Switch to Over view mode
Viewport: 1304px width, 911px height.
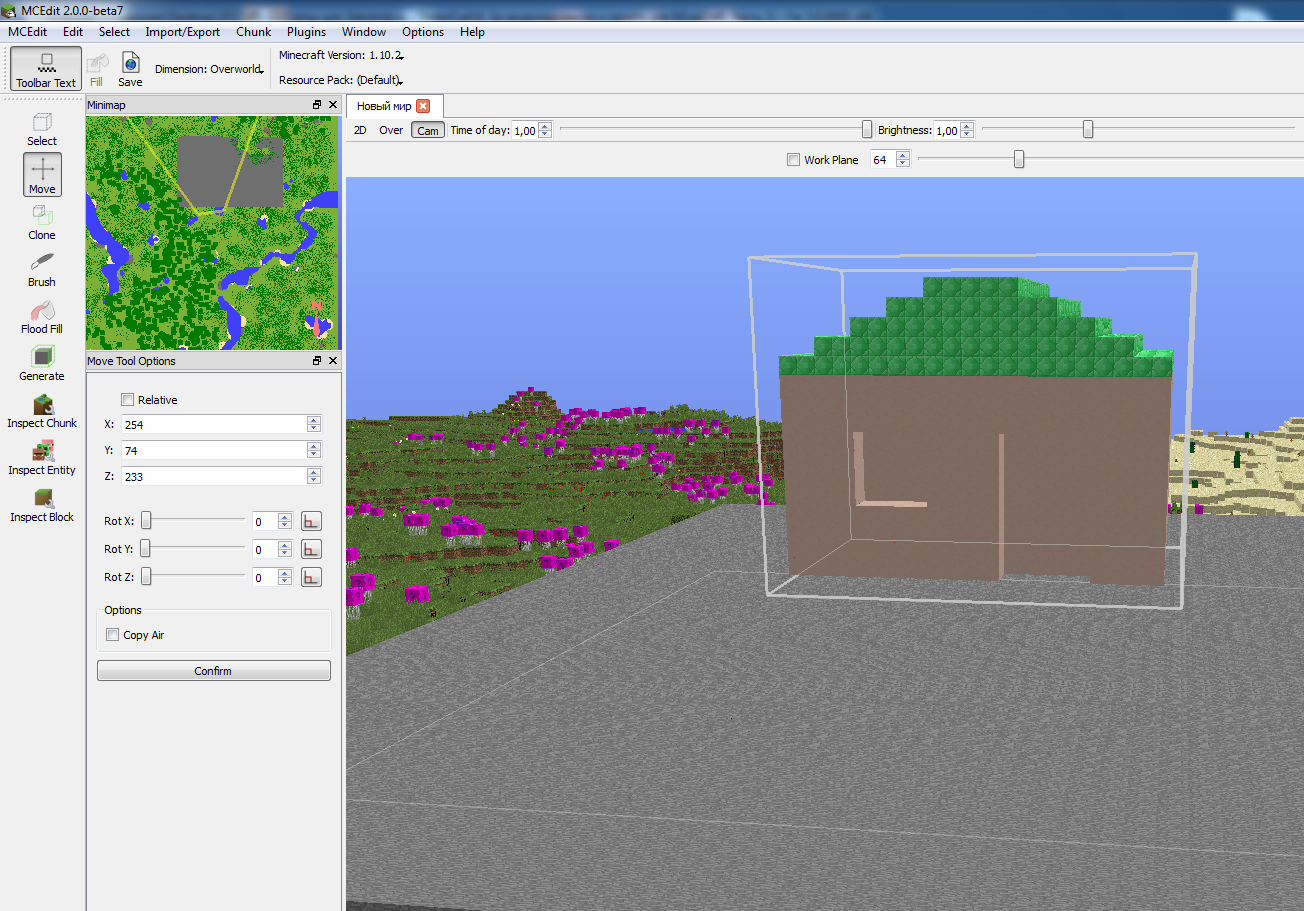pyautogui.click(x=391, y=130)
